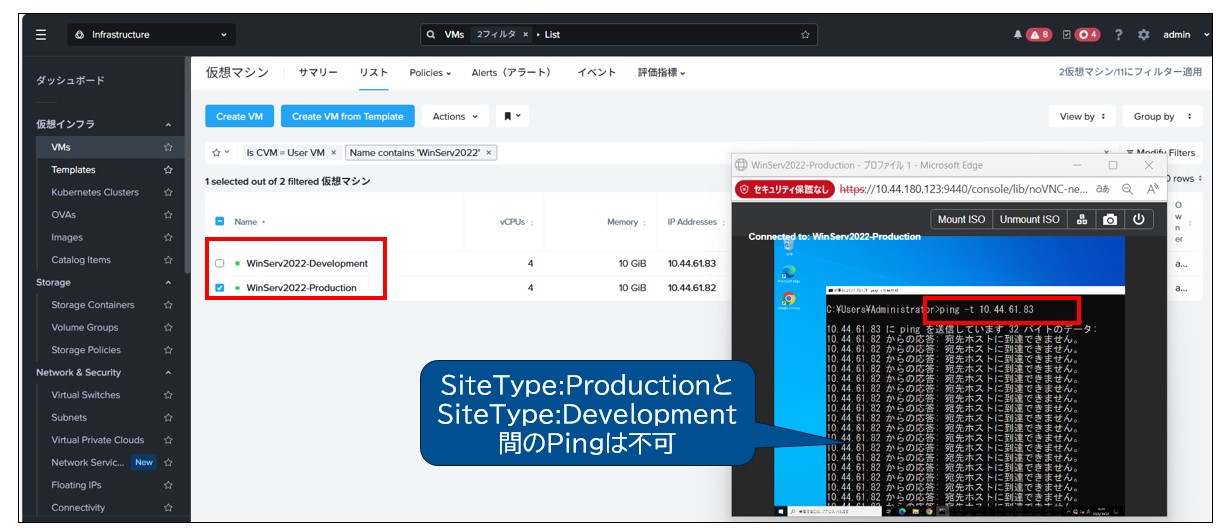Favorite the Templates sidebar item star

[x=168, y=170]
